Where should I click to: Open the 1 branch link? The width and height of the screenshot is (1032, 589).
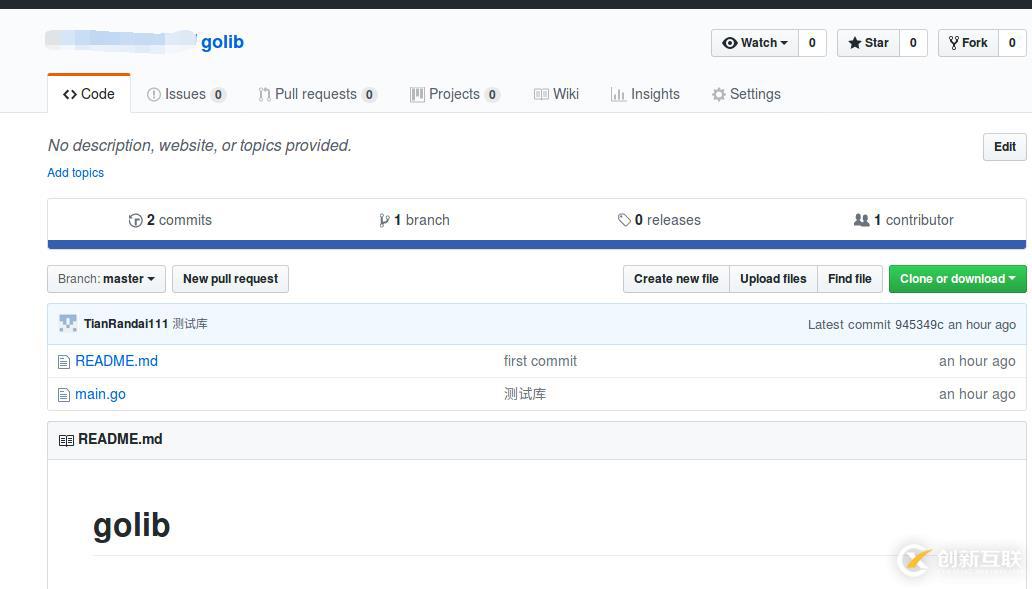pyautogui.click(x=415, y=220)
